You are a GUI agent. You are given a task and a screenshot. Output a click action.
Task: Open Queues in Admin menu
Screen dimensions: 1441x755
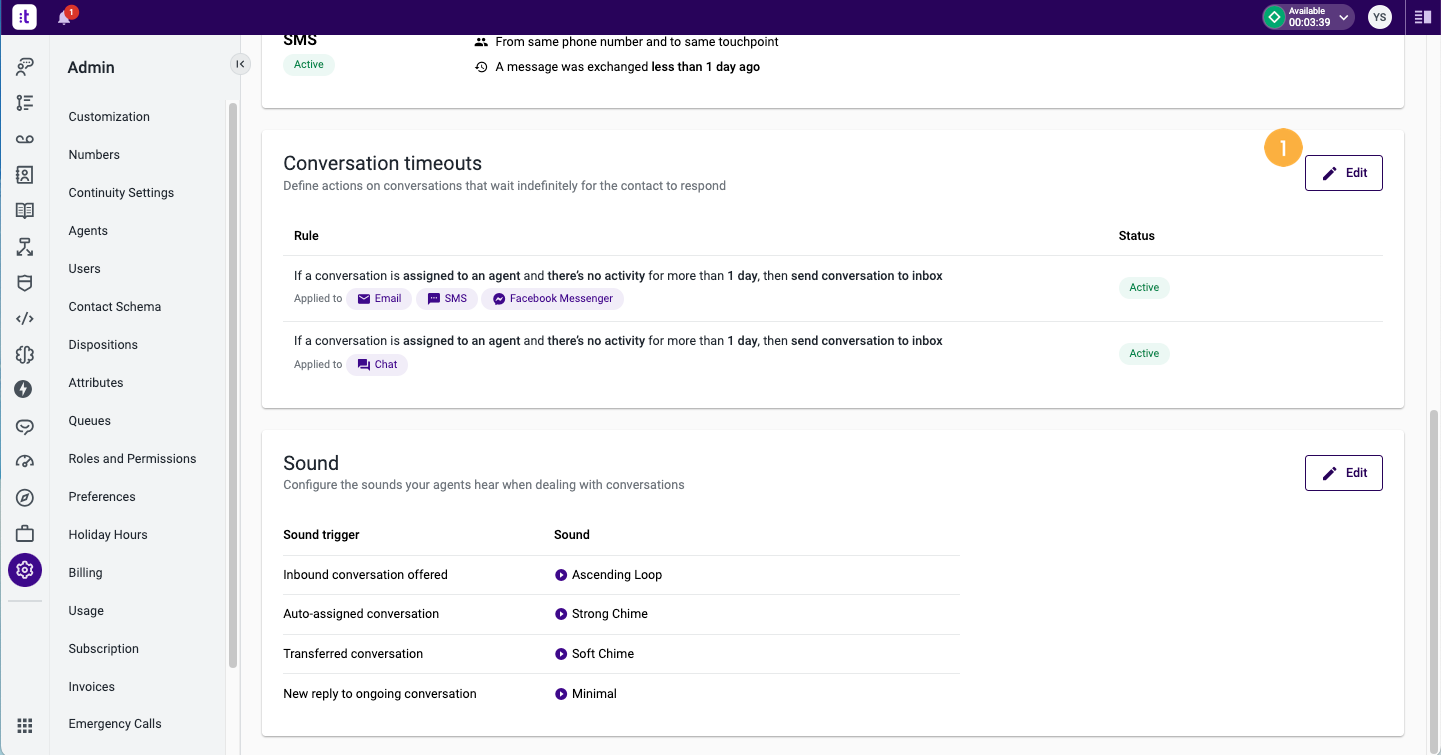90,421
